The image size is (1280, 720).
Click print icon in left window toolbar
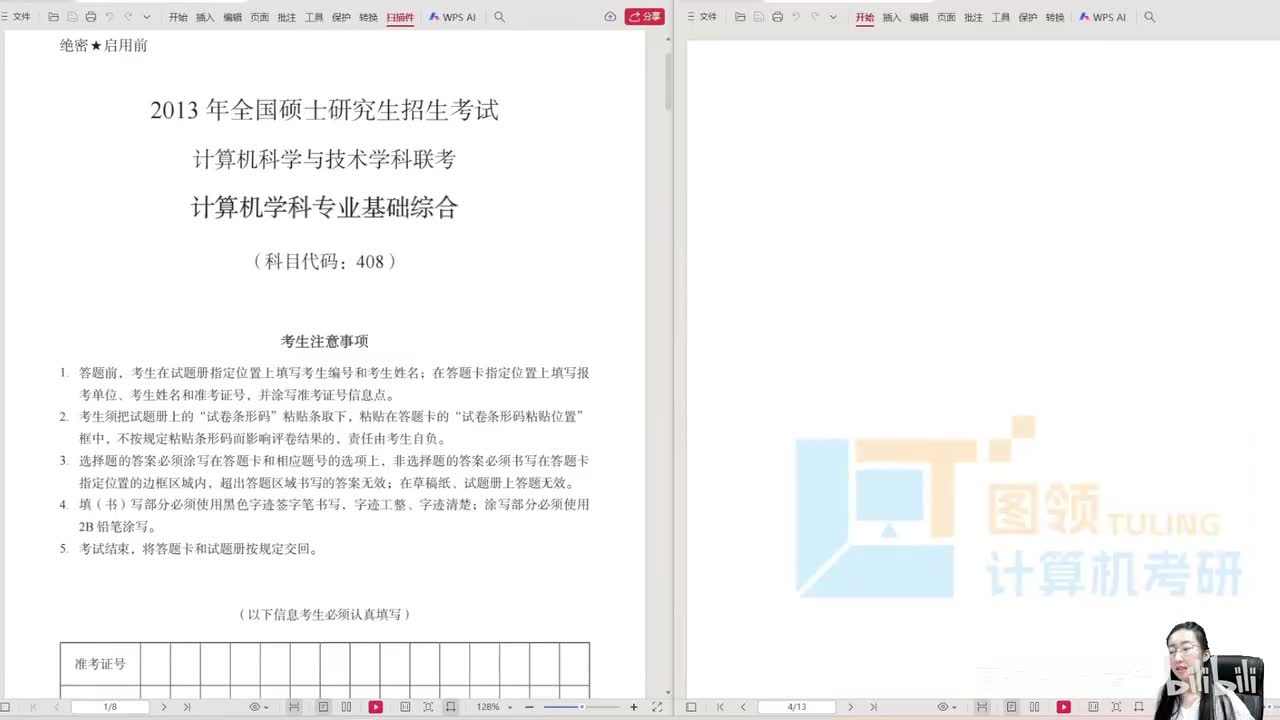[91, 17]
